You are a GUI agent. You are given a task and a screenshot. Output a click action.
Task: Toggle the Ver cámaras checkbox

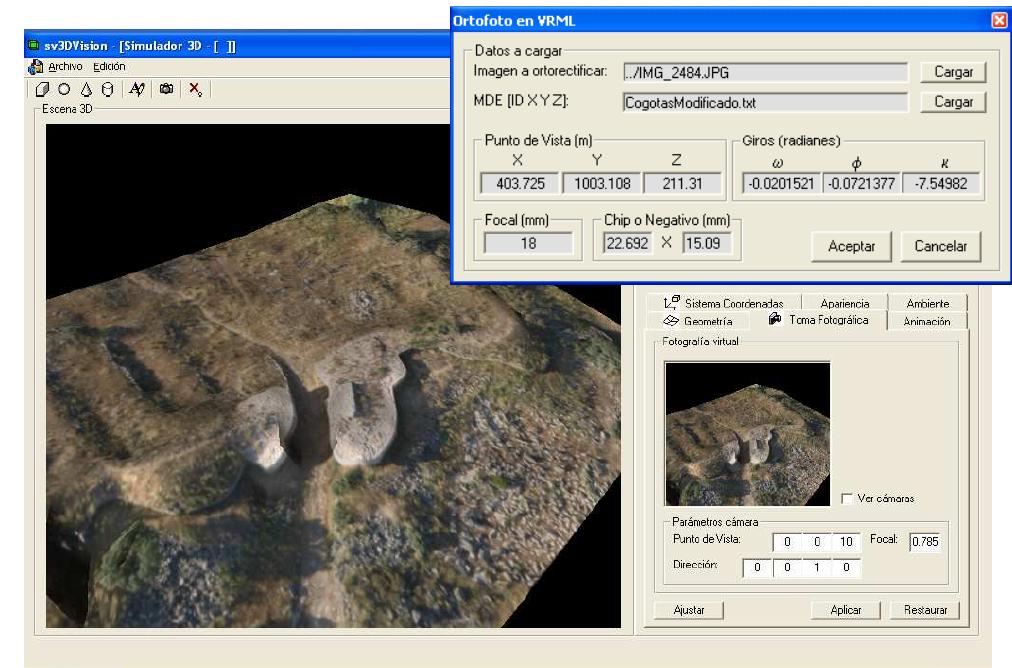click(847, 498)
